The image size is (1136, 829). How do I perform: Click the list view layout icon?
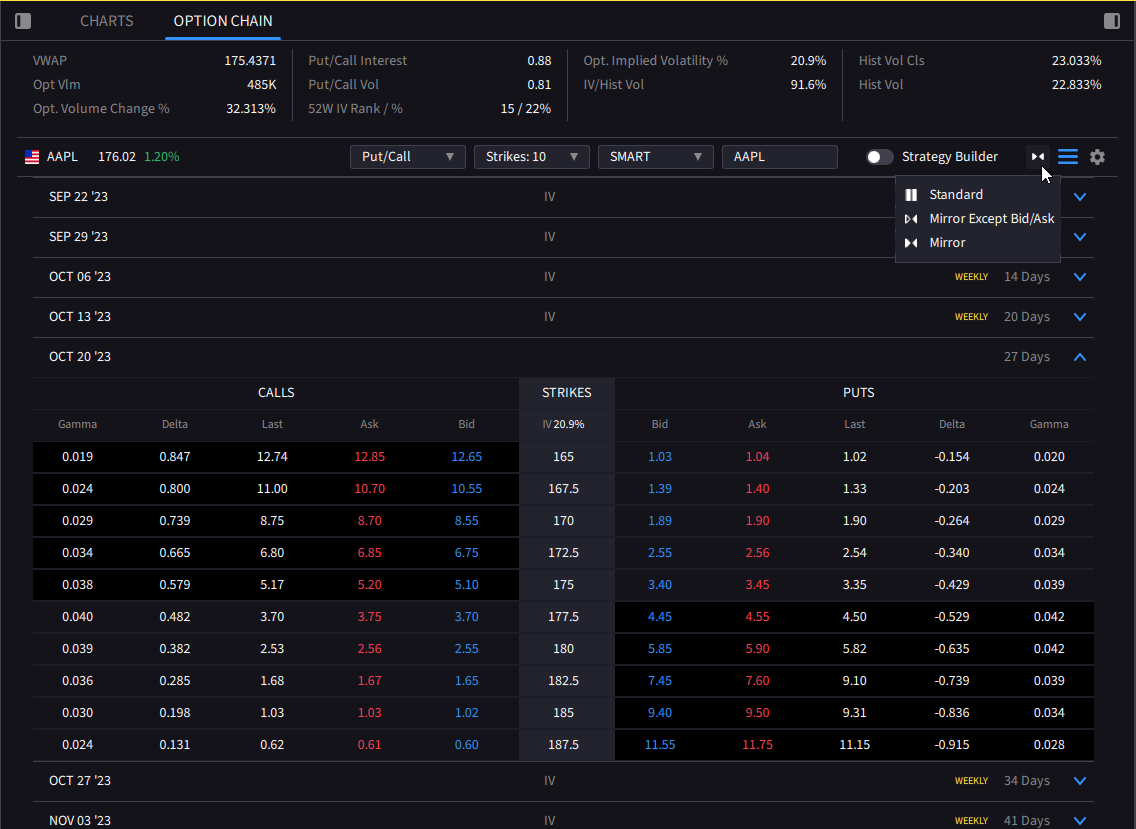click(x=1068, y=157)
